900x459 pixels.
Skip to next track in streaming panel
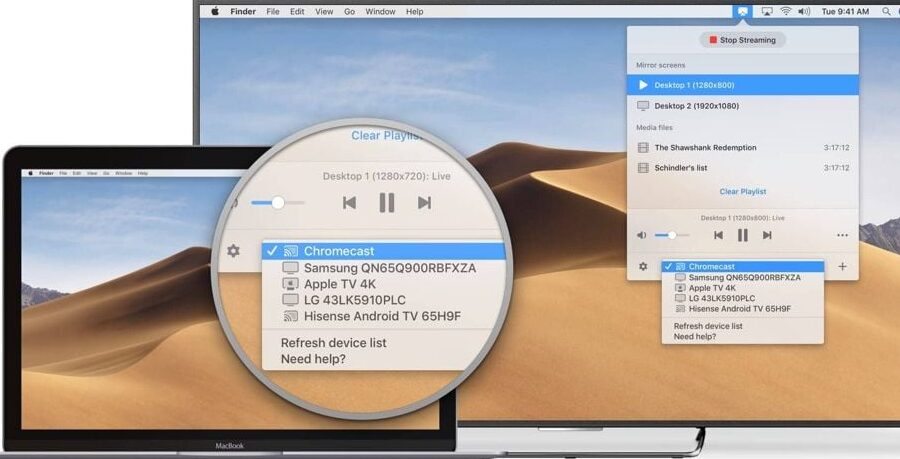pos(767,235)
